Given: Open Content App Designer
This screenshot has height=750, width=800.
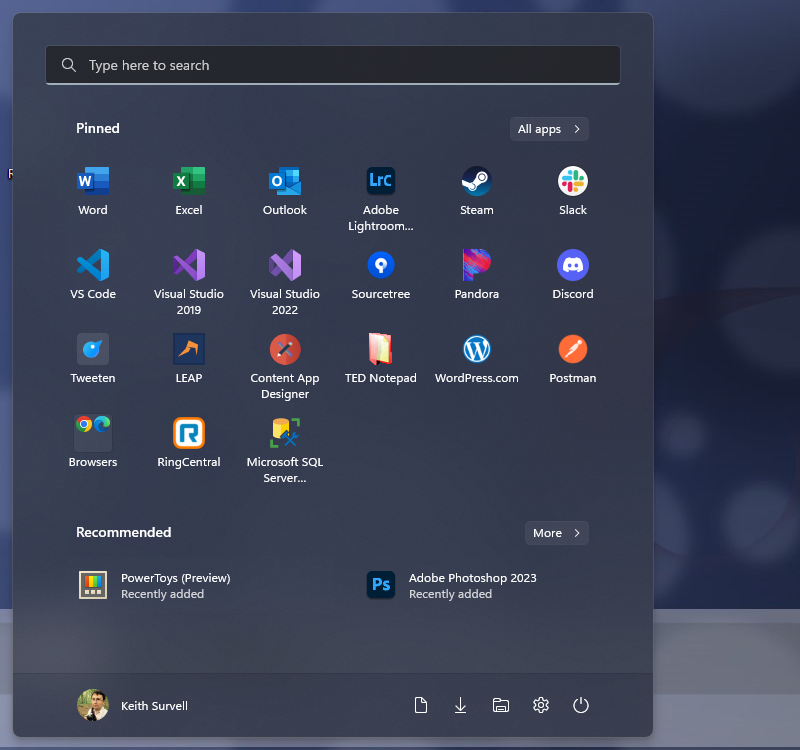Looking at the screenshot, I should click(285, 367).
